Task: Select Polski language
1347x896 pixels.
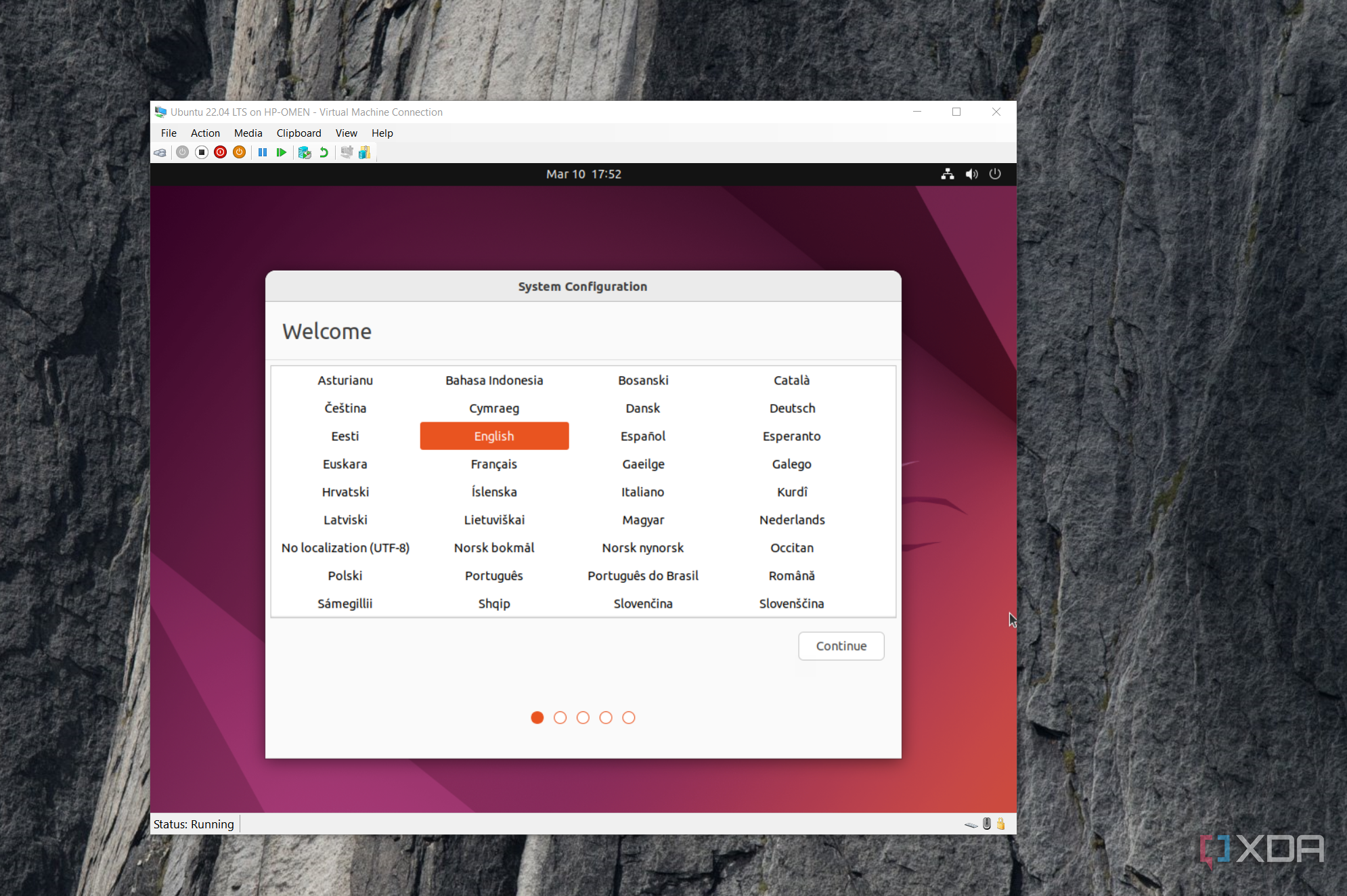Action: click(345, 576)
